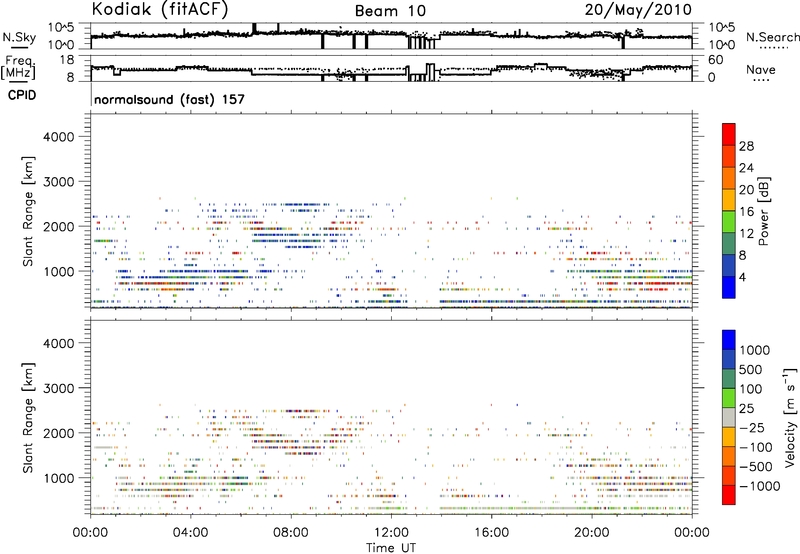Click the "-1000" velocity colorbar label
The height and width of the screenshot is (554, 800).
(x=760, y=486)
